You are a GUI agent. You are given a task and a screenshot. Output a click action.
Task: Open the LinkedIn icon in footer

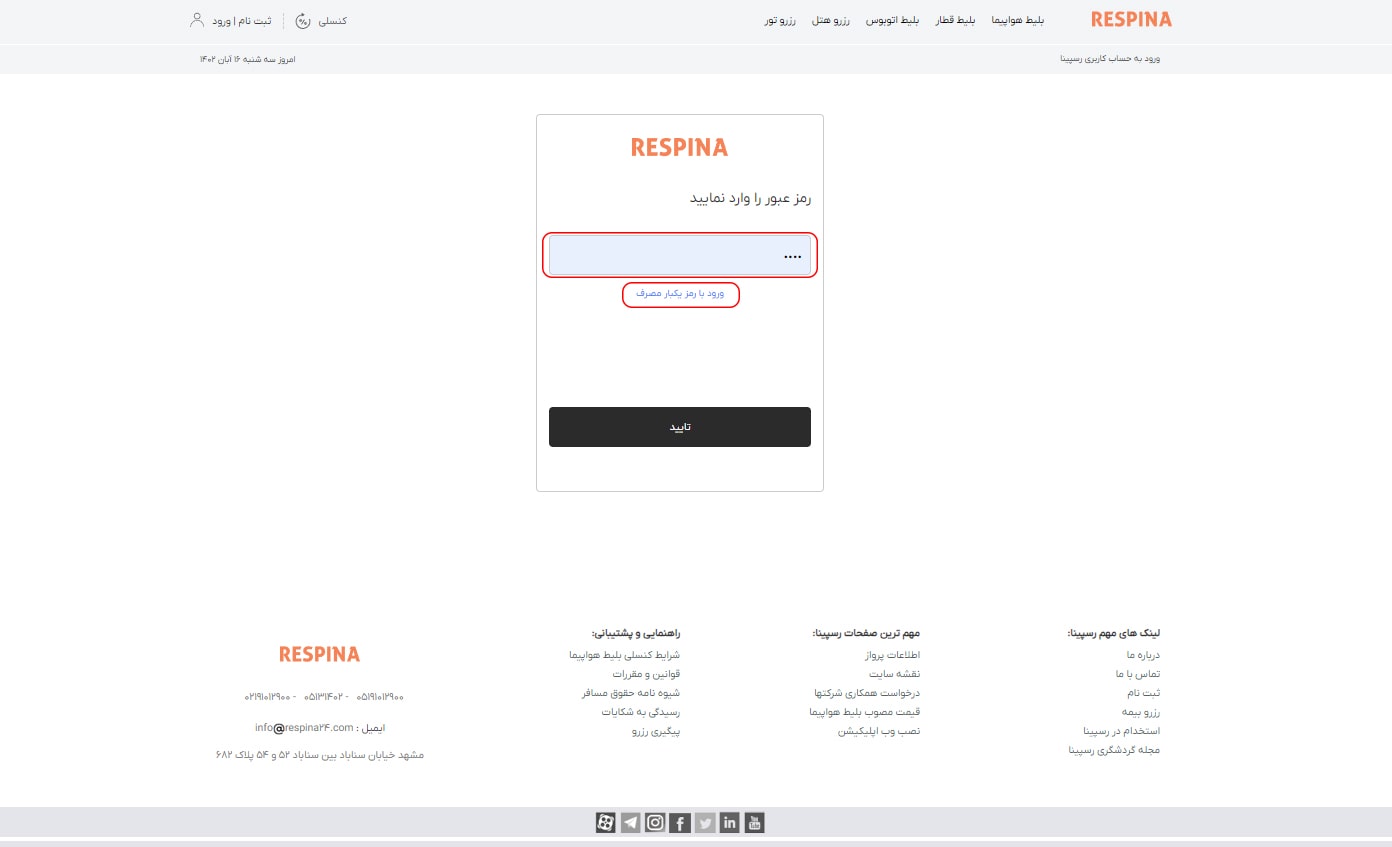click(x=730, y=822)
